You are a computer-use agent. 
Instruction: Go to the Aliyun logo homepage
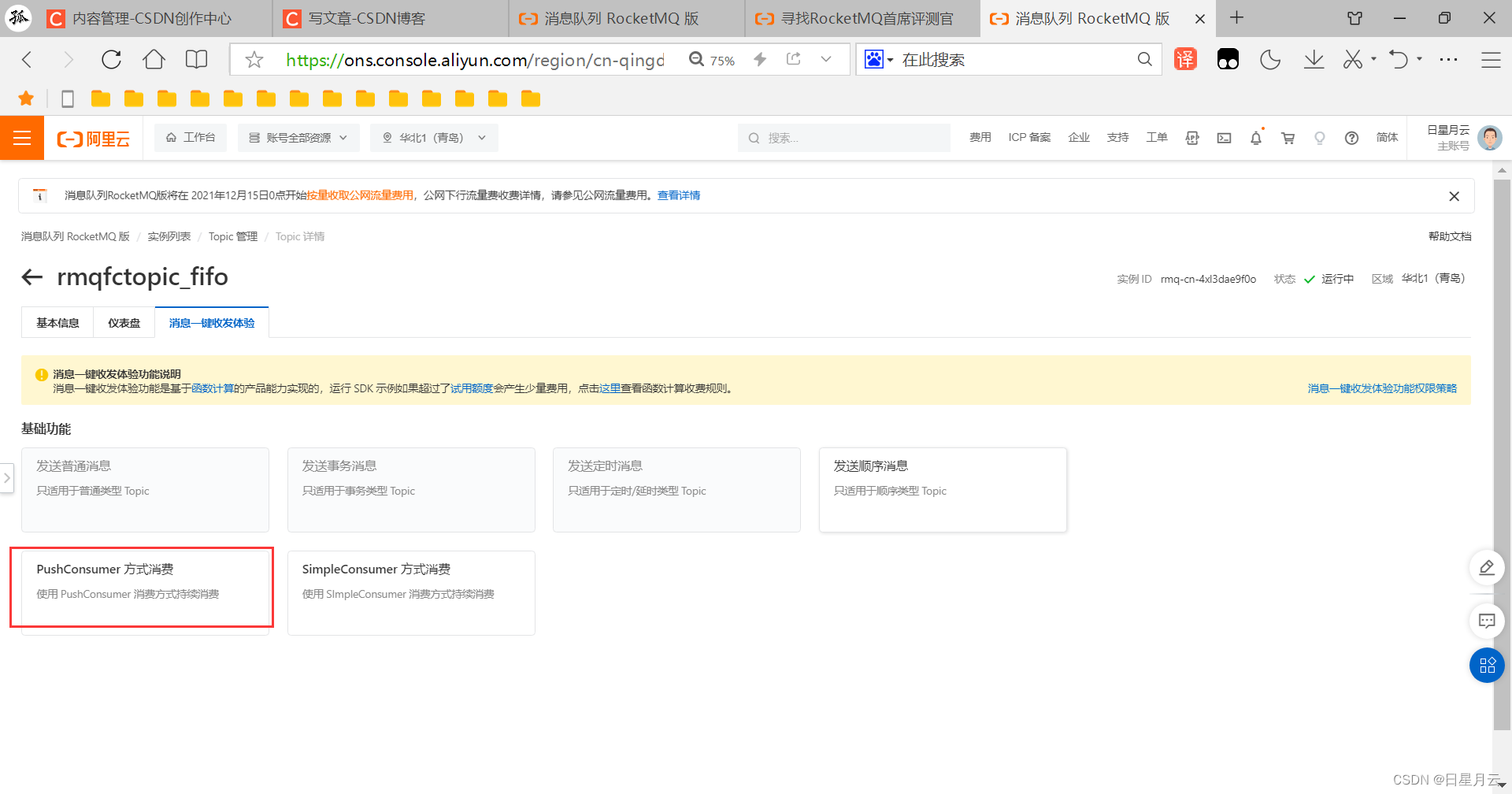[94, 139]
